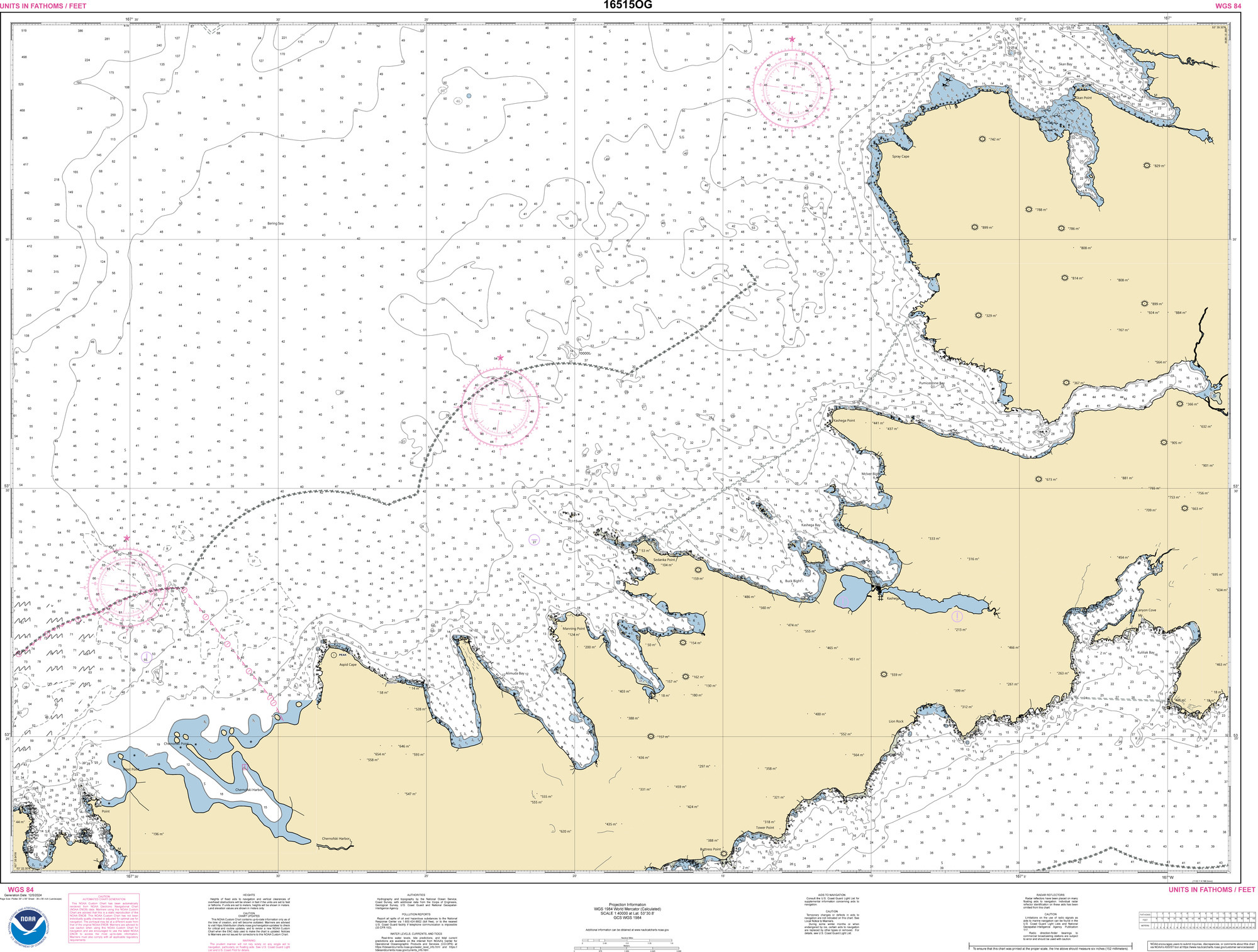Image resolution: width=1258 pixels, height=952 pixels.
Task: Click the AIDS TO NAVIGATION note heading
Action: click(832, 895)
